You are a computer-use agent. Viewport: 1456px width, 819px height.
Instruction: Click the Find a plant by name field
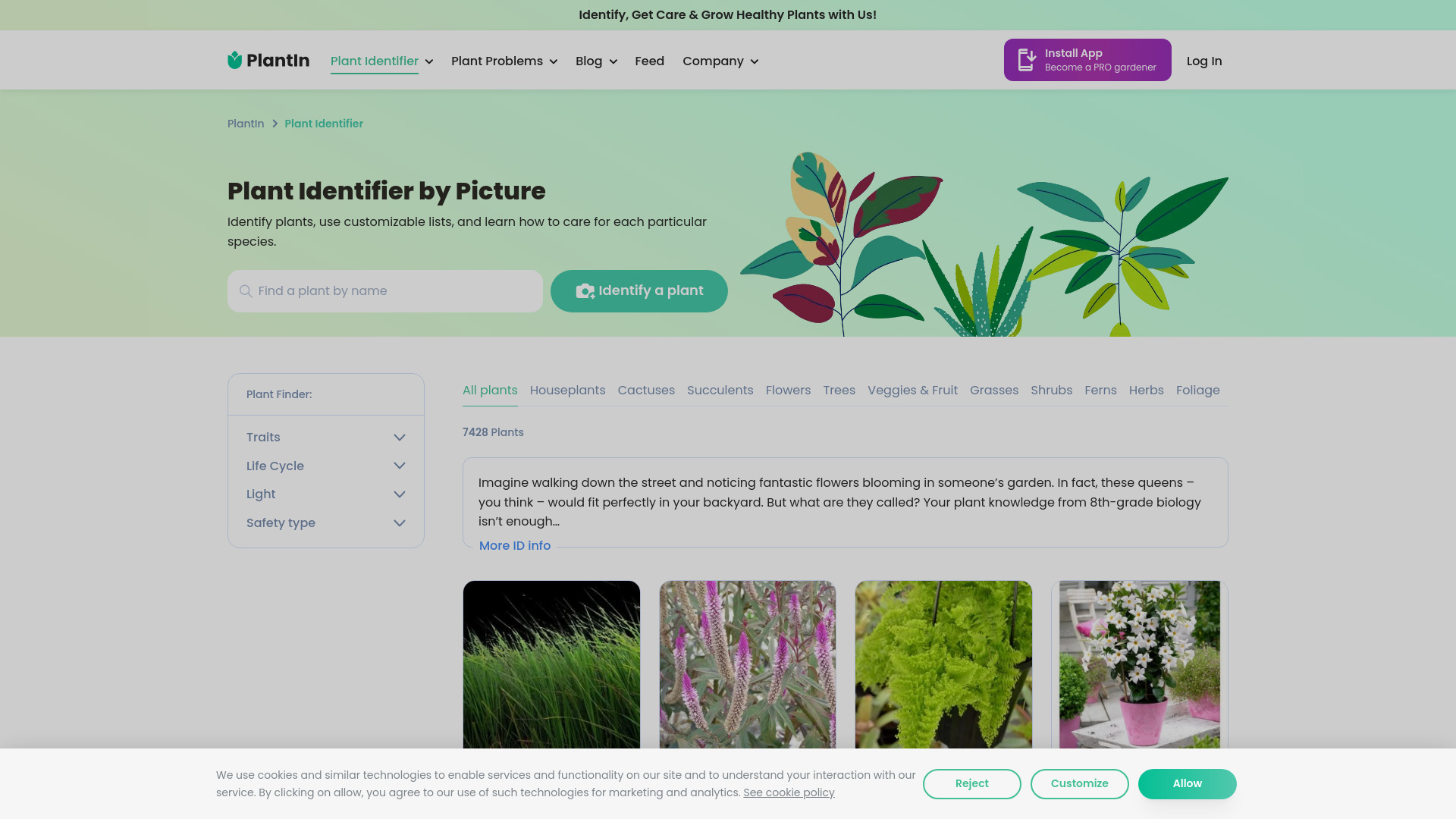pyautogui.click(x=385, y=291)
